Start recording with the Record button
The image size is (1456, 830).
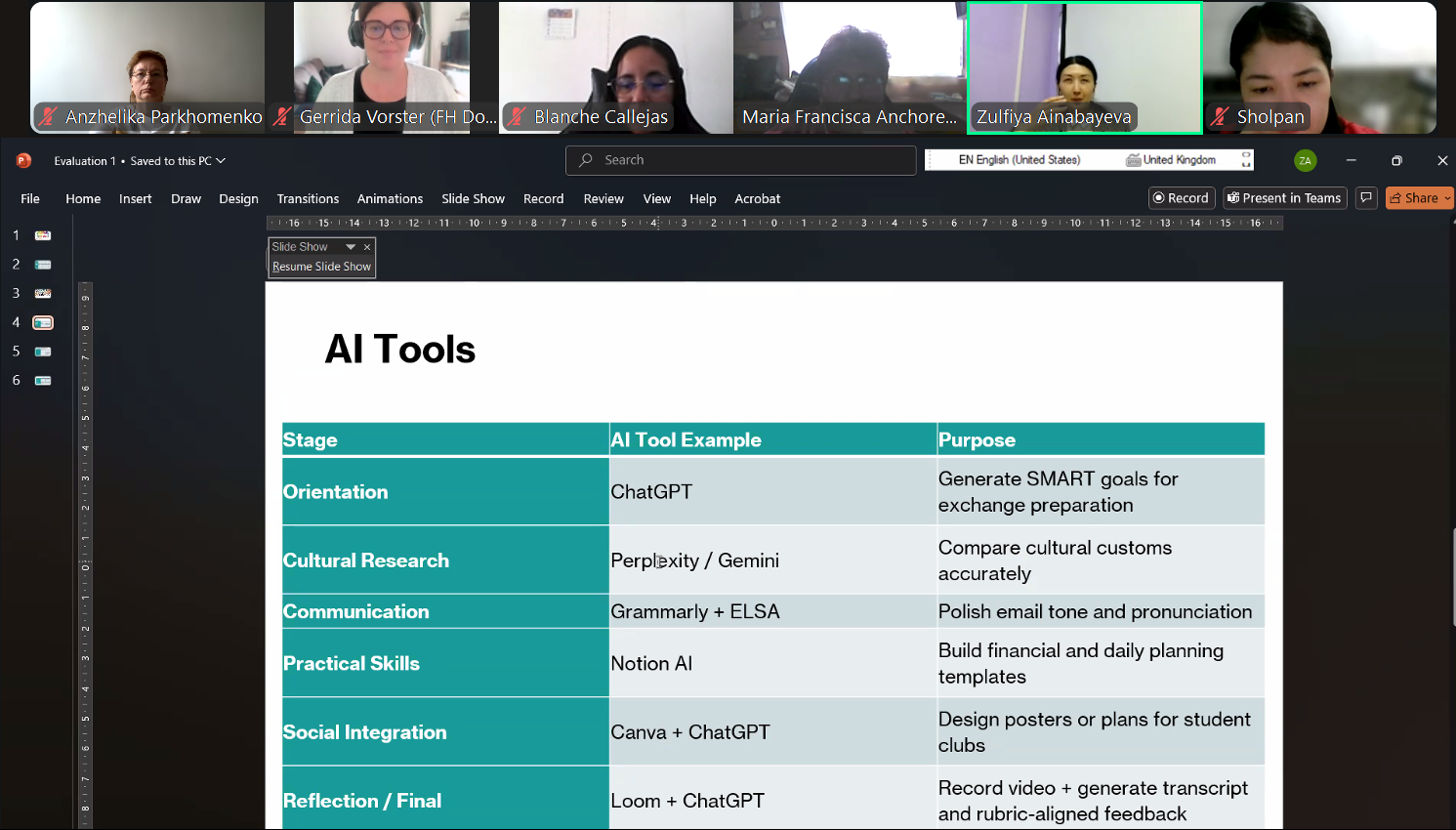point(1182,198)
